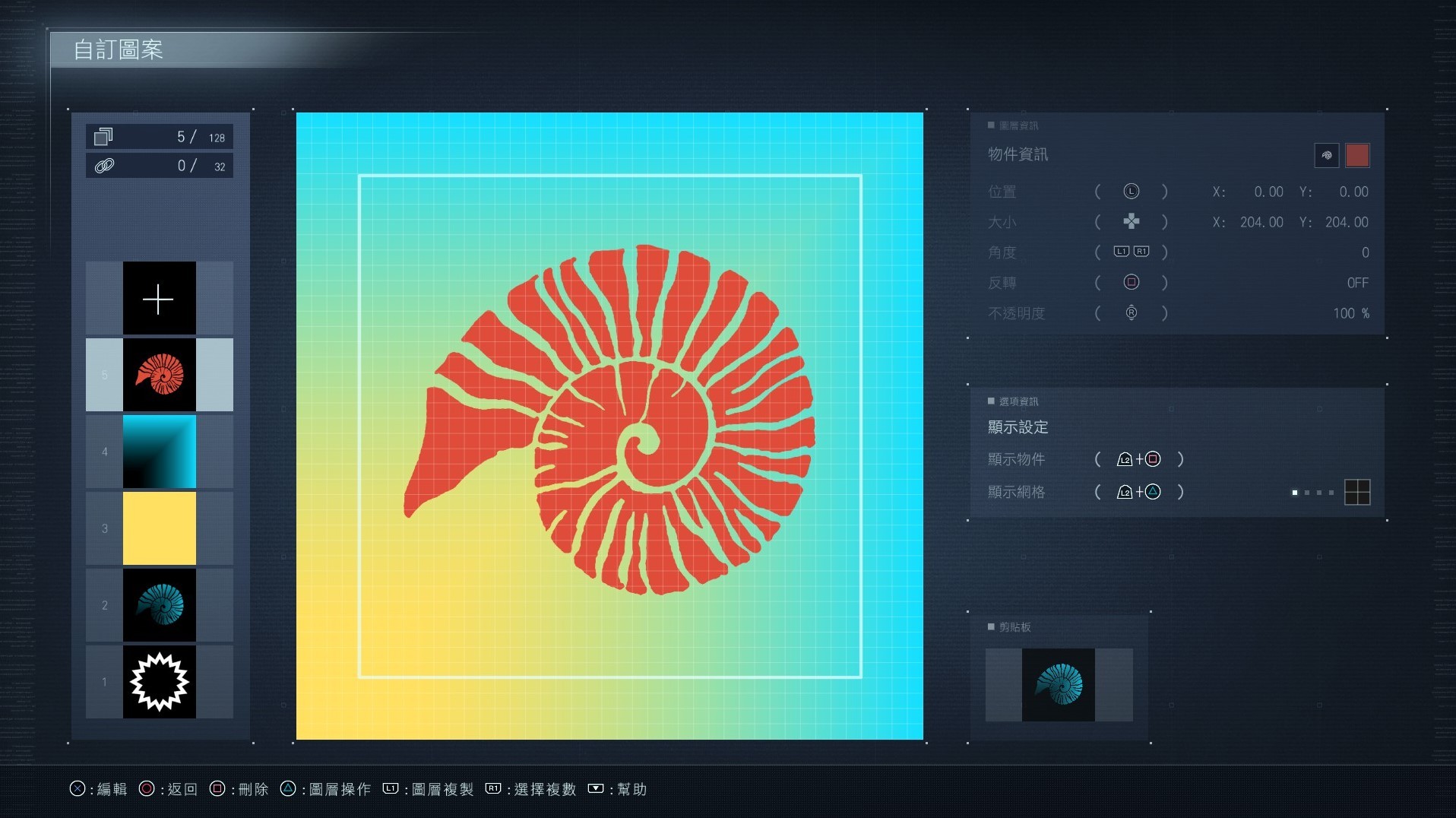
Task: Click the 角度 angle label
Action: 1002,252
